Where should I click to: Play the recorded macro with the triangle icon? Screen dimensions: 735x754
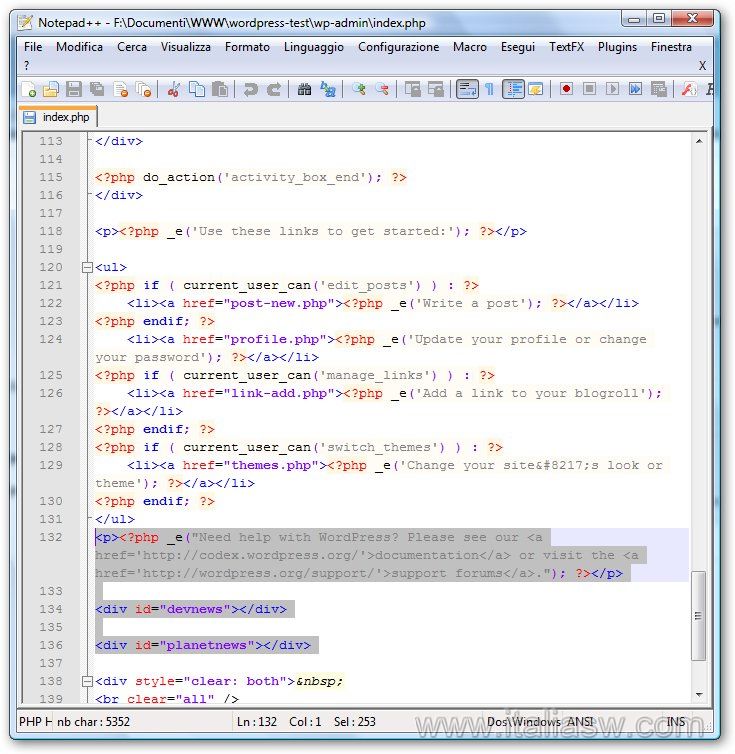point(612,89)
